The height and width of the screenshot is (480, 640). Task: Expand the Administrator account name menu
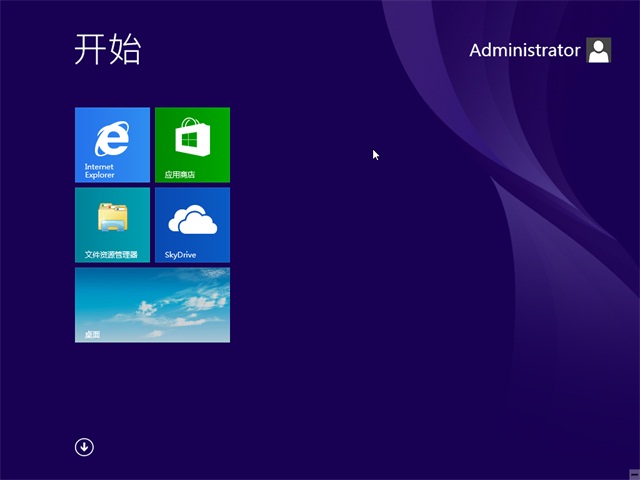(x=524, y=50)
